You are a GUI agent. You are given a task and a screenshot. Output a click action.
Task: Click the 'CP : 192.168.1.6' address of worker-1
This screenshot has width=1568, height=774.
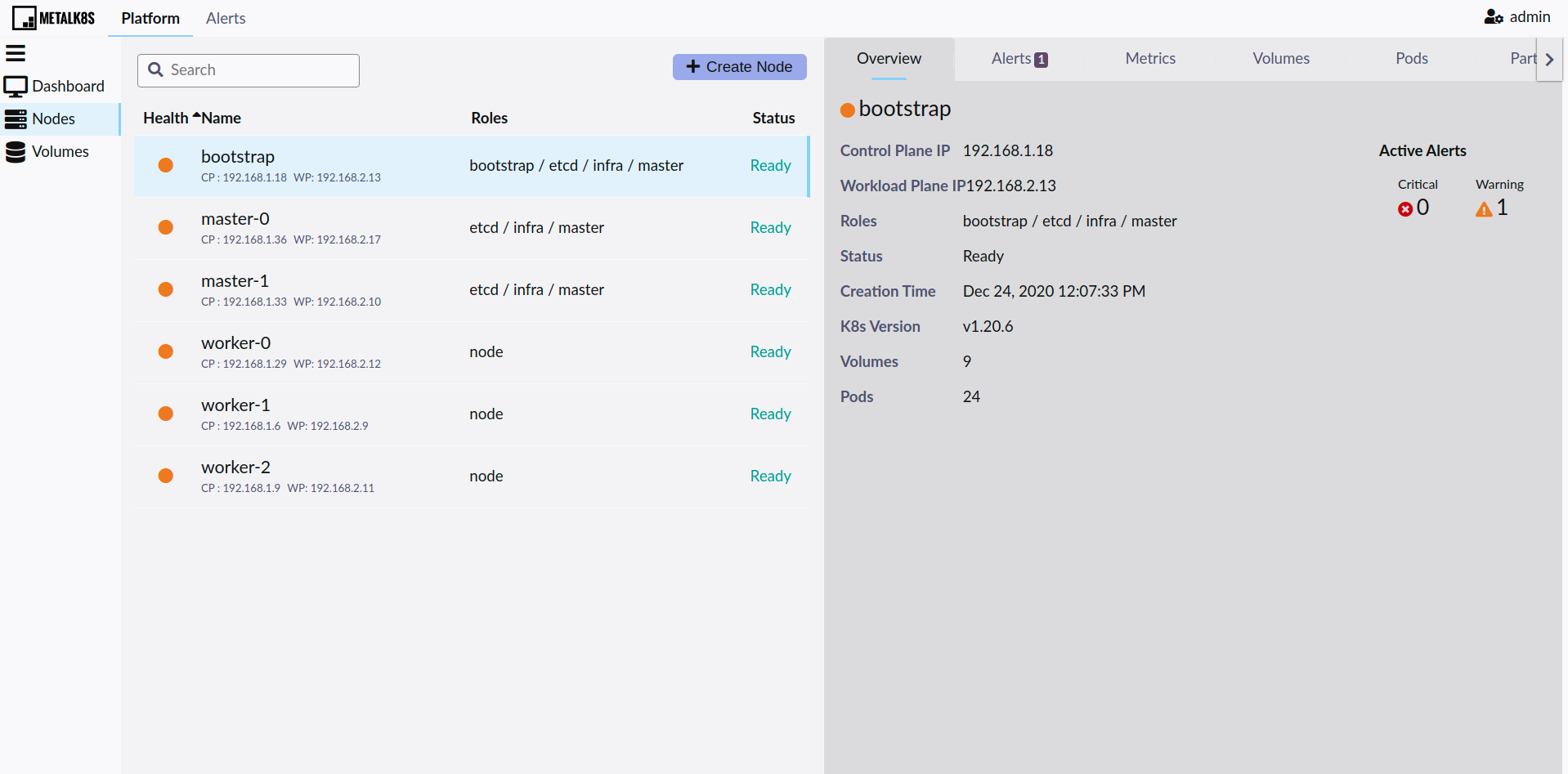click(241, 426)
